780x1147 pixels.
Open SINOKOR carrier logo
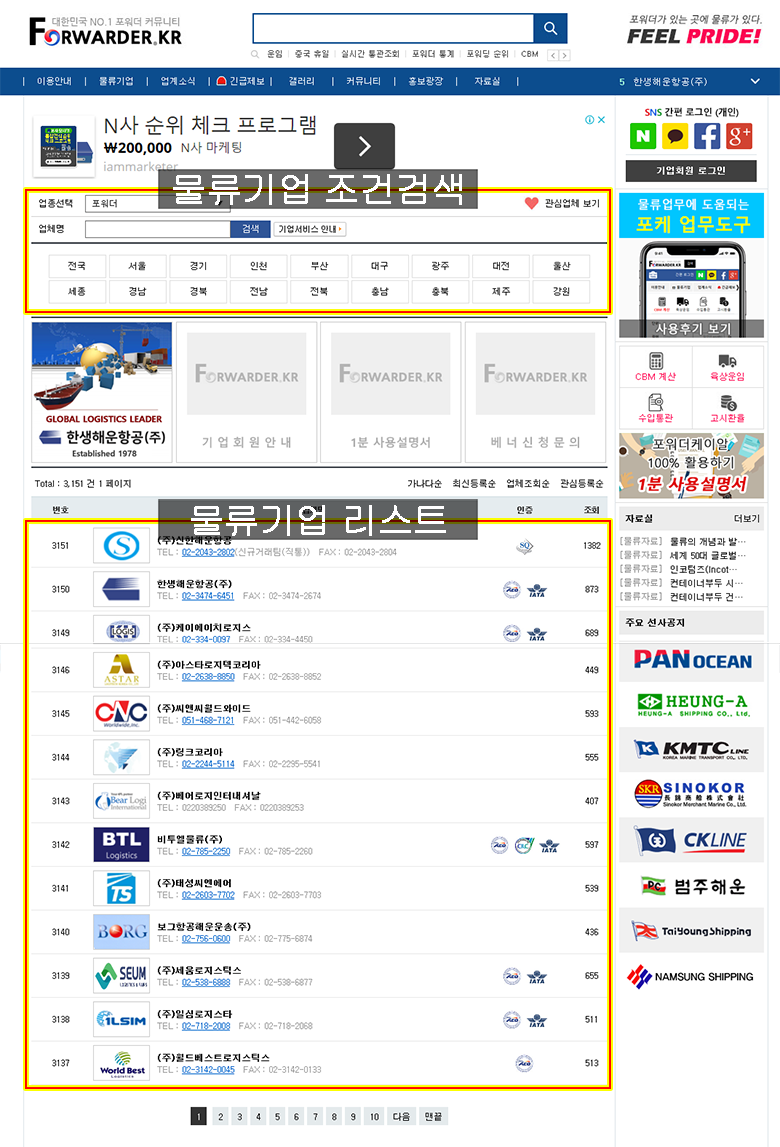coord(691,794)
